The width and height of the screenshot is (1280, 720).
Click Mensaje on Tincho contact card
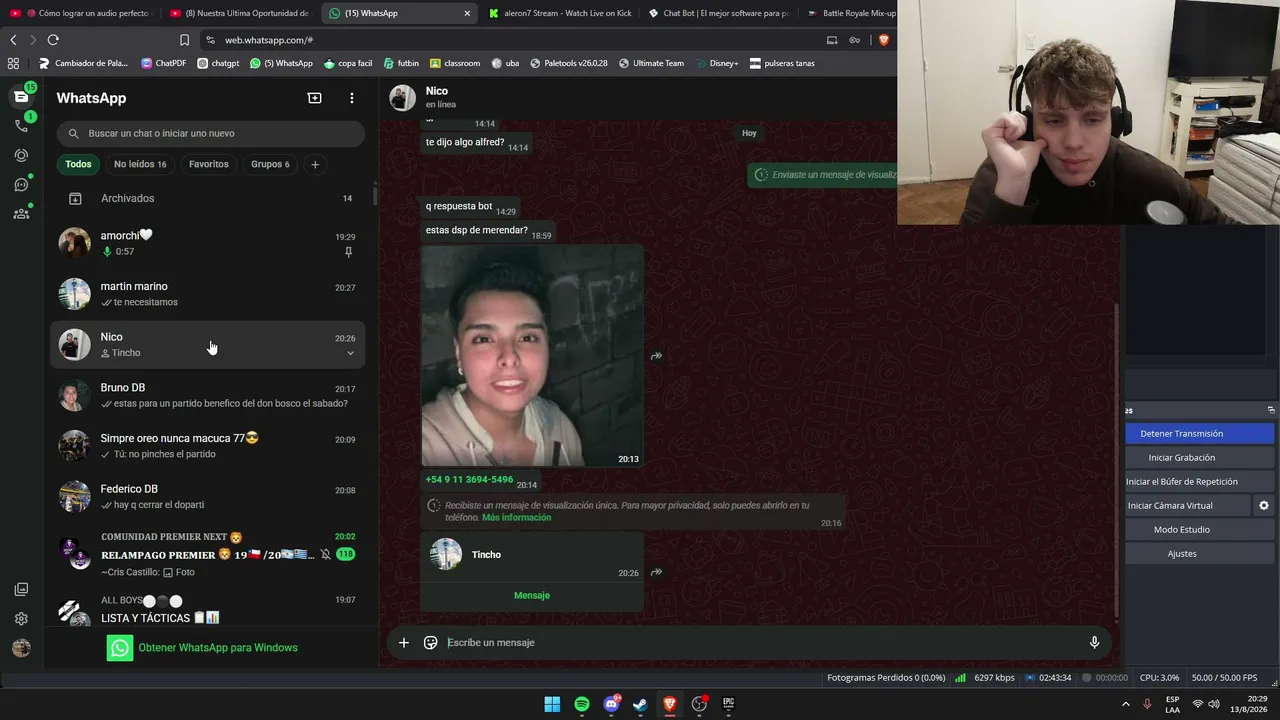pos(532,595)
